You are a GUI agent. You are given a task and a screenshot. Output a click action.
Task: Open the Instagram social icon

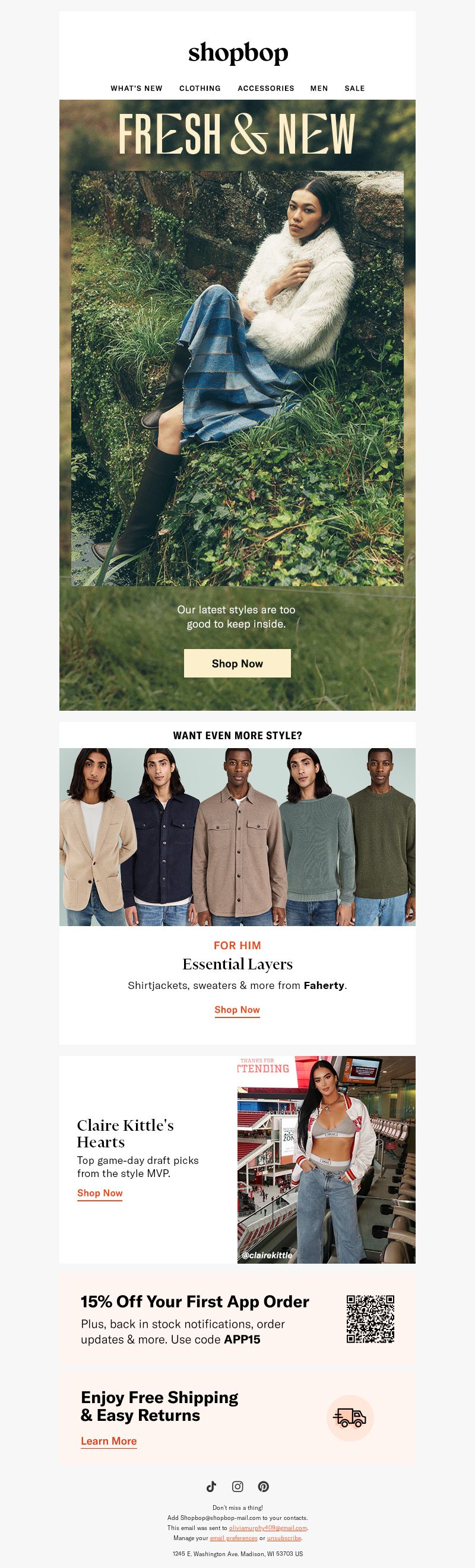click(x=237, y=1486)
